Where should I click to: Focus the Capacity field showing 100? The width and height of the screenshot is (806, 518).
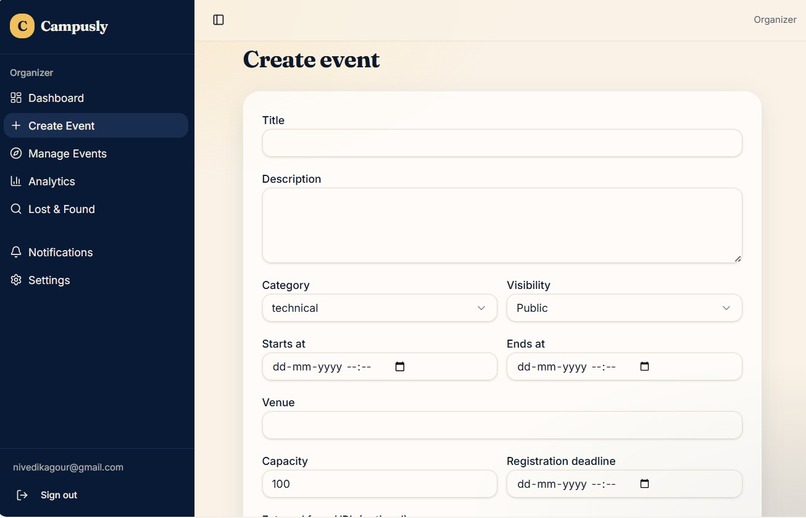click(x=379, y=484)
